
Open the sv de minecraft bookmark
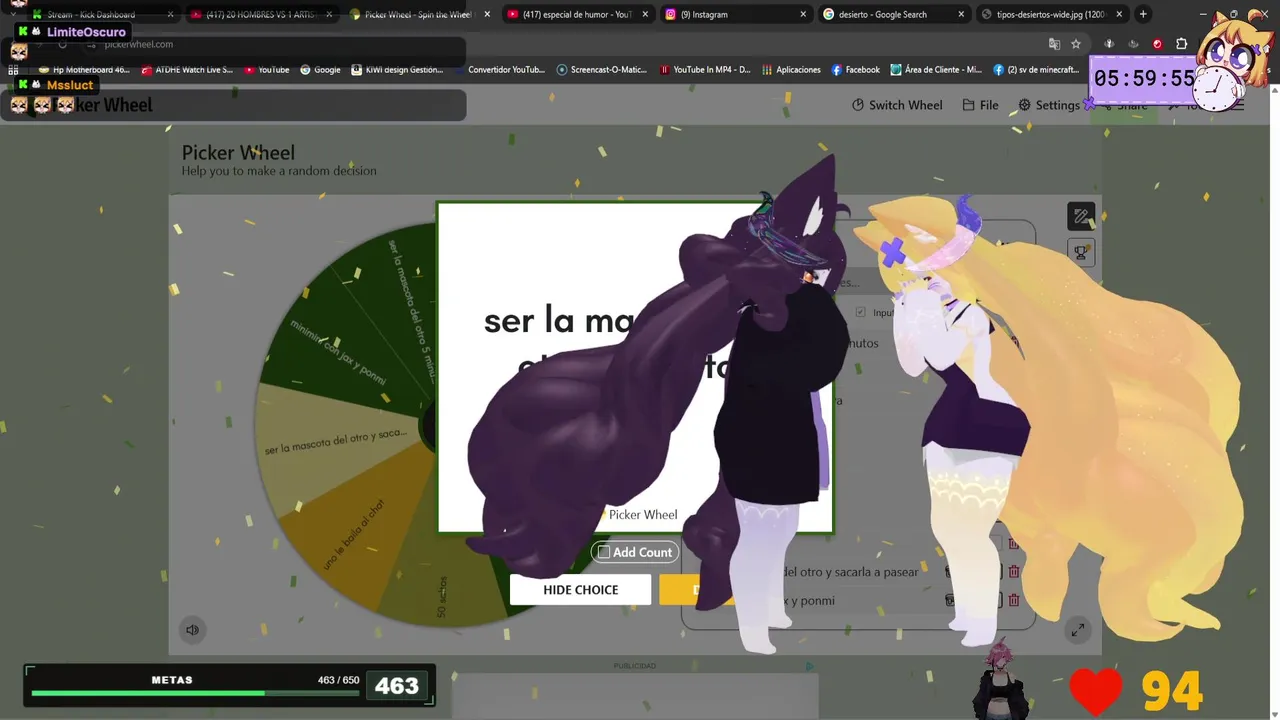(x=1037, y=70)
